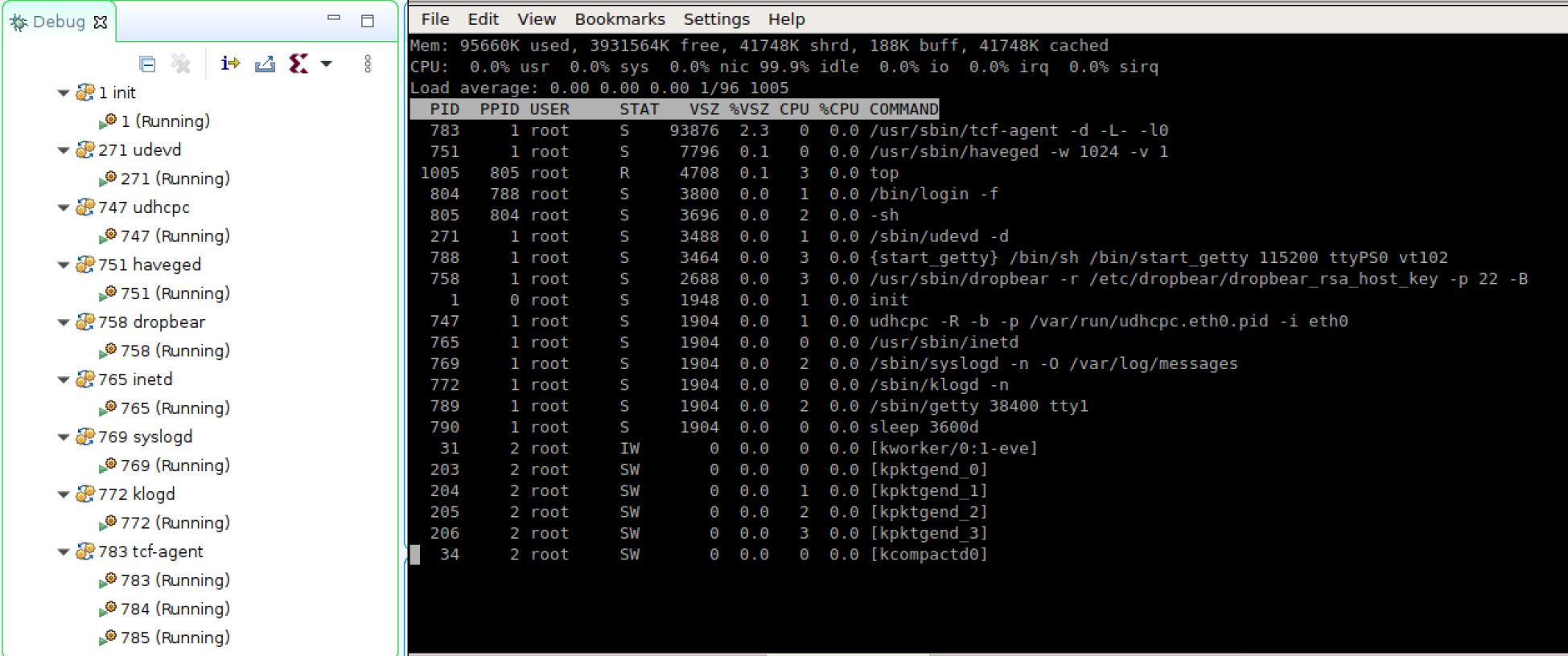The image size is (1568, 656).
Task: Open the terminal View menu
Action: click(x=537, y=19)
